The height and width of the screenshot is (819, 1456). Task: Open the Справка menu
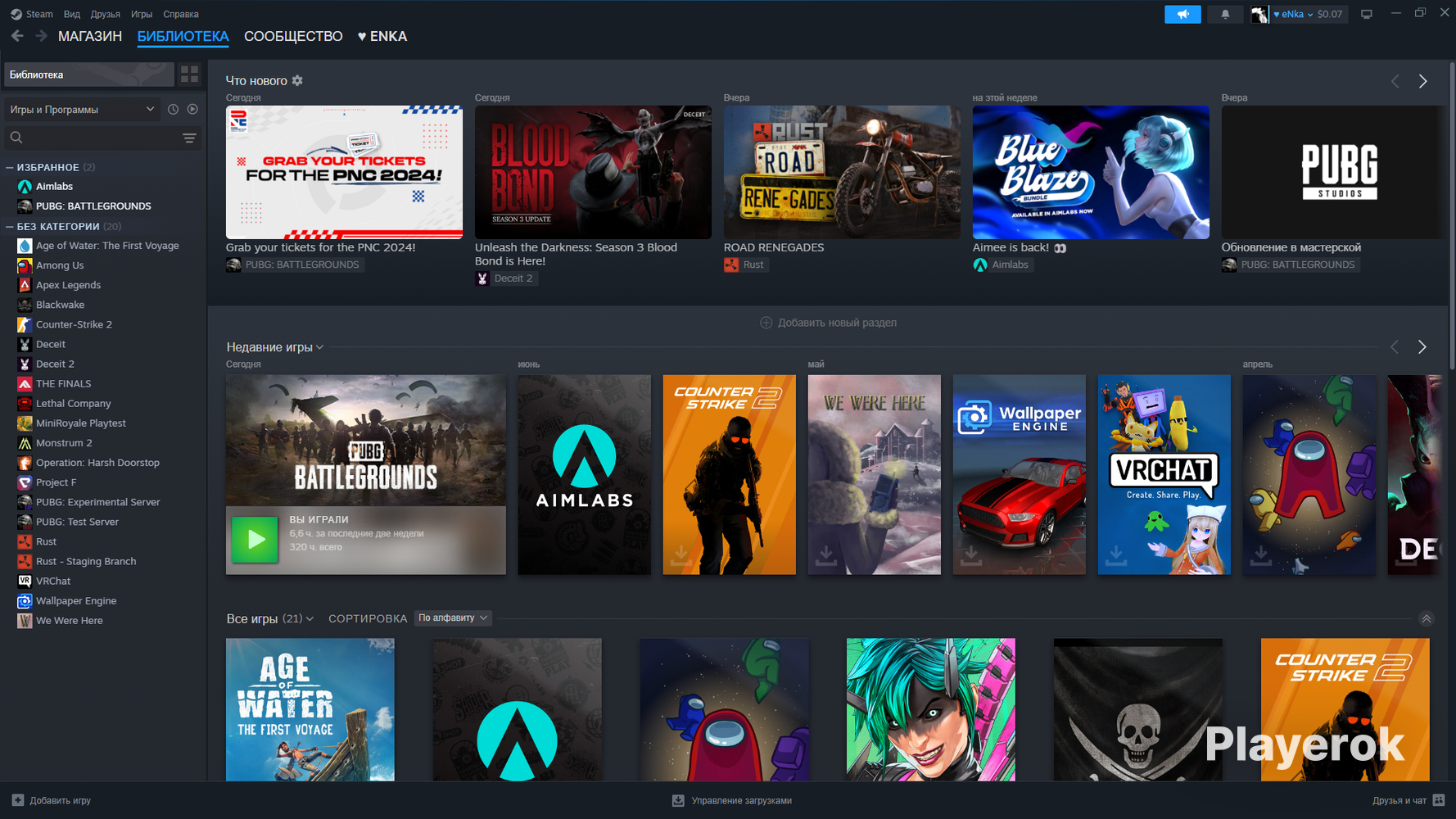tap(181, 14)
